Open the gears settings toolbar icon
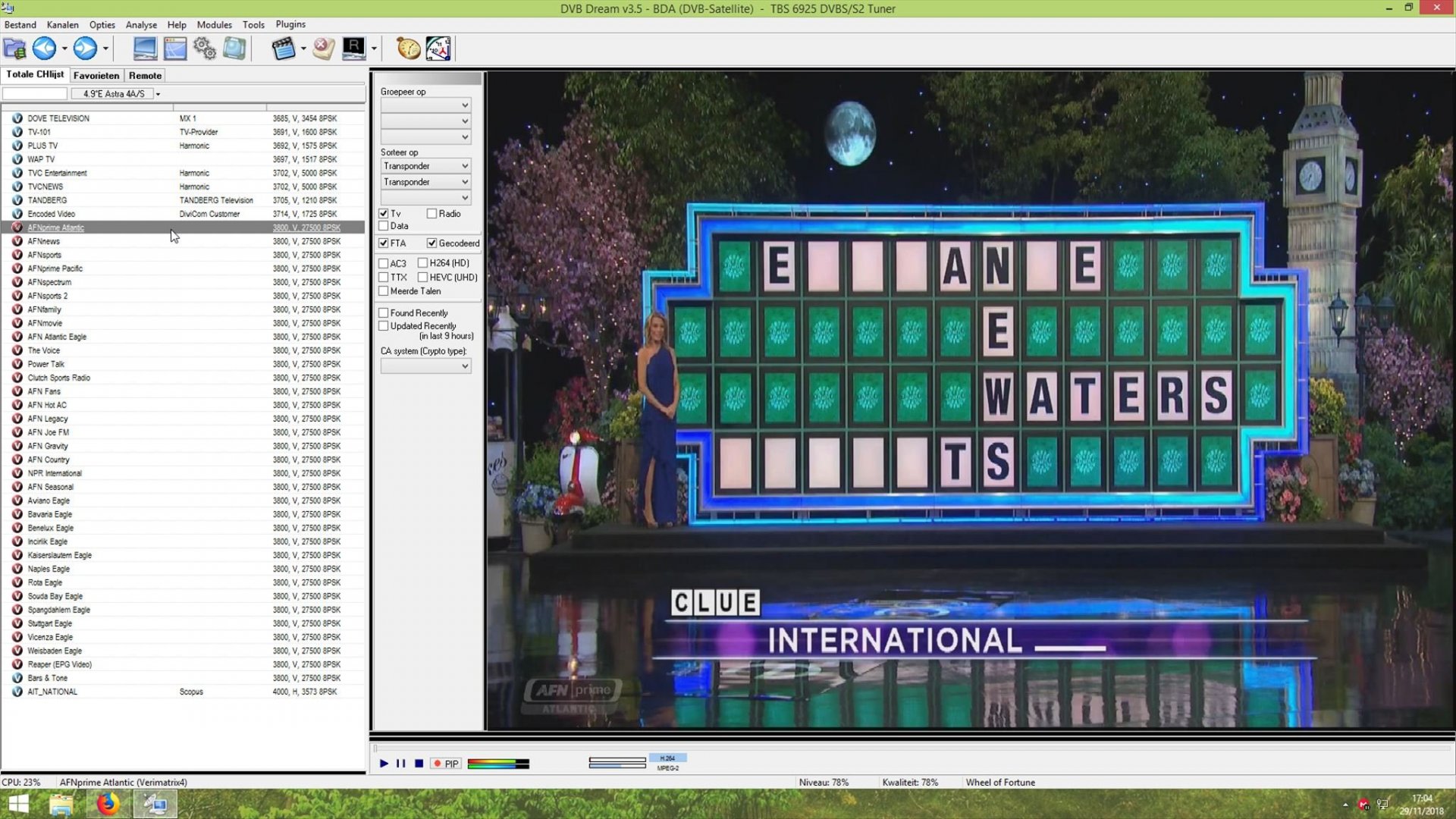 tap(205, 49)
